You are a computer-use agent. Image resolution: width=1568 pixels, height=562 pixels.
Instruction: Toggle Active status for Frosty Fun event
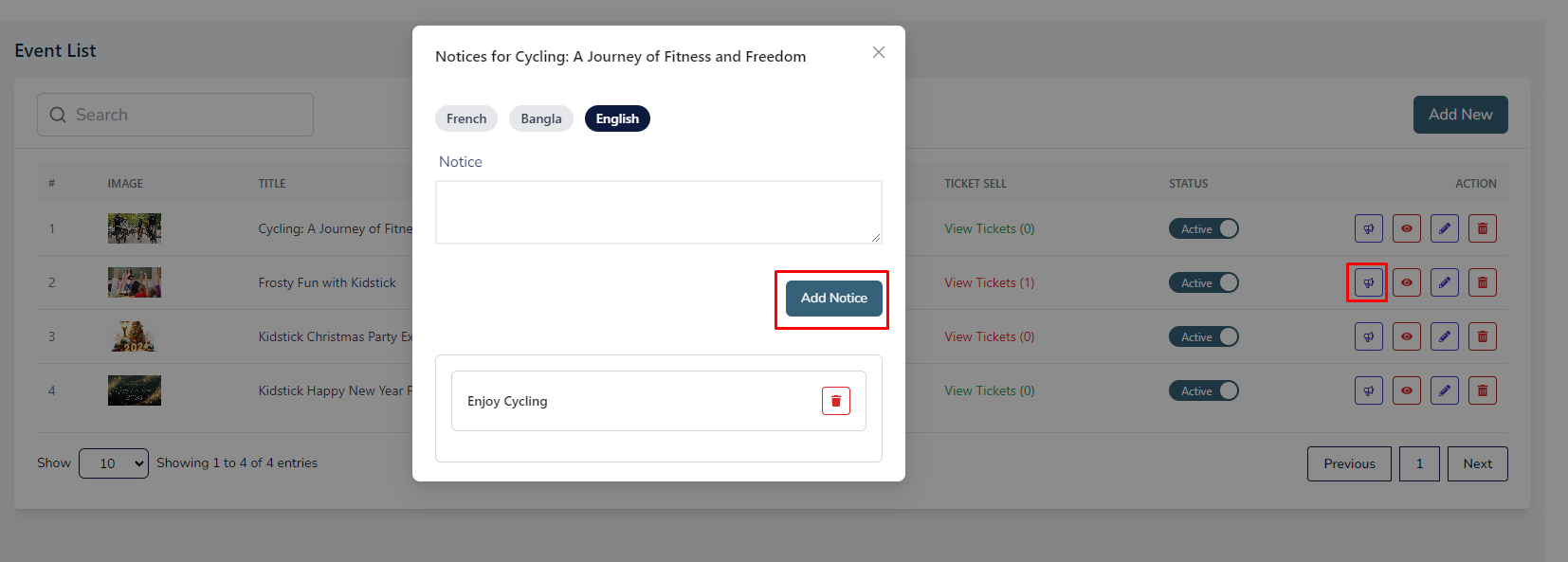pyautogui.click(x=1203, y=282)
